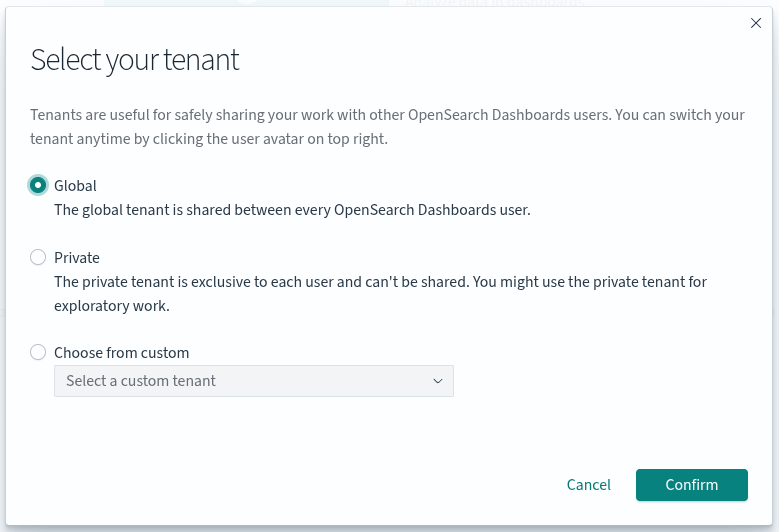779x532 pixels.
Task: Enable the Choose from custom radio button
Action: [x=38, y=352]
